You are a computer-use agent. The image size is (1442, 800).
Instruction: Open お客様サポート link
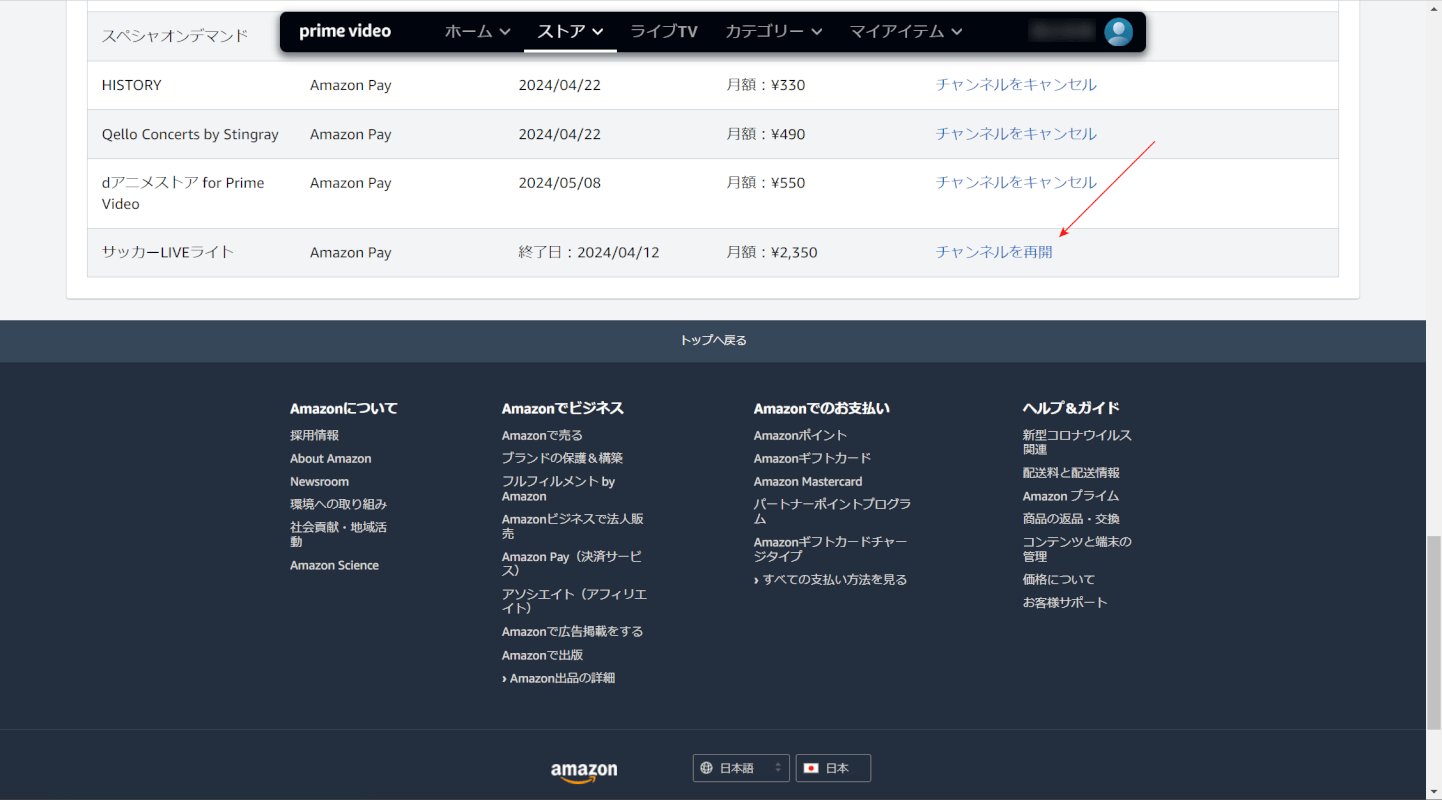pos(1065,603)
